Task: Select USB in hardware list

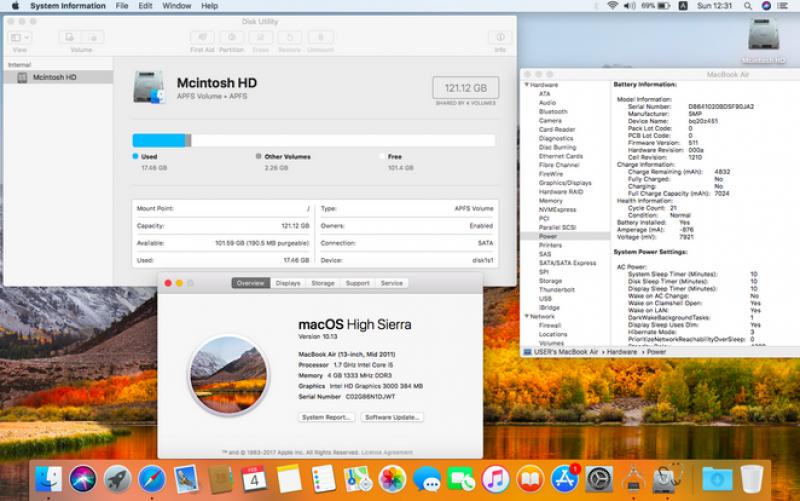Action: pos(545,299)
